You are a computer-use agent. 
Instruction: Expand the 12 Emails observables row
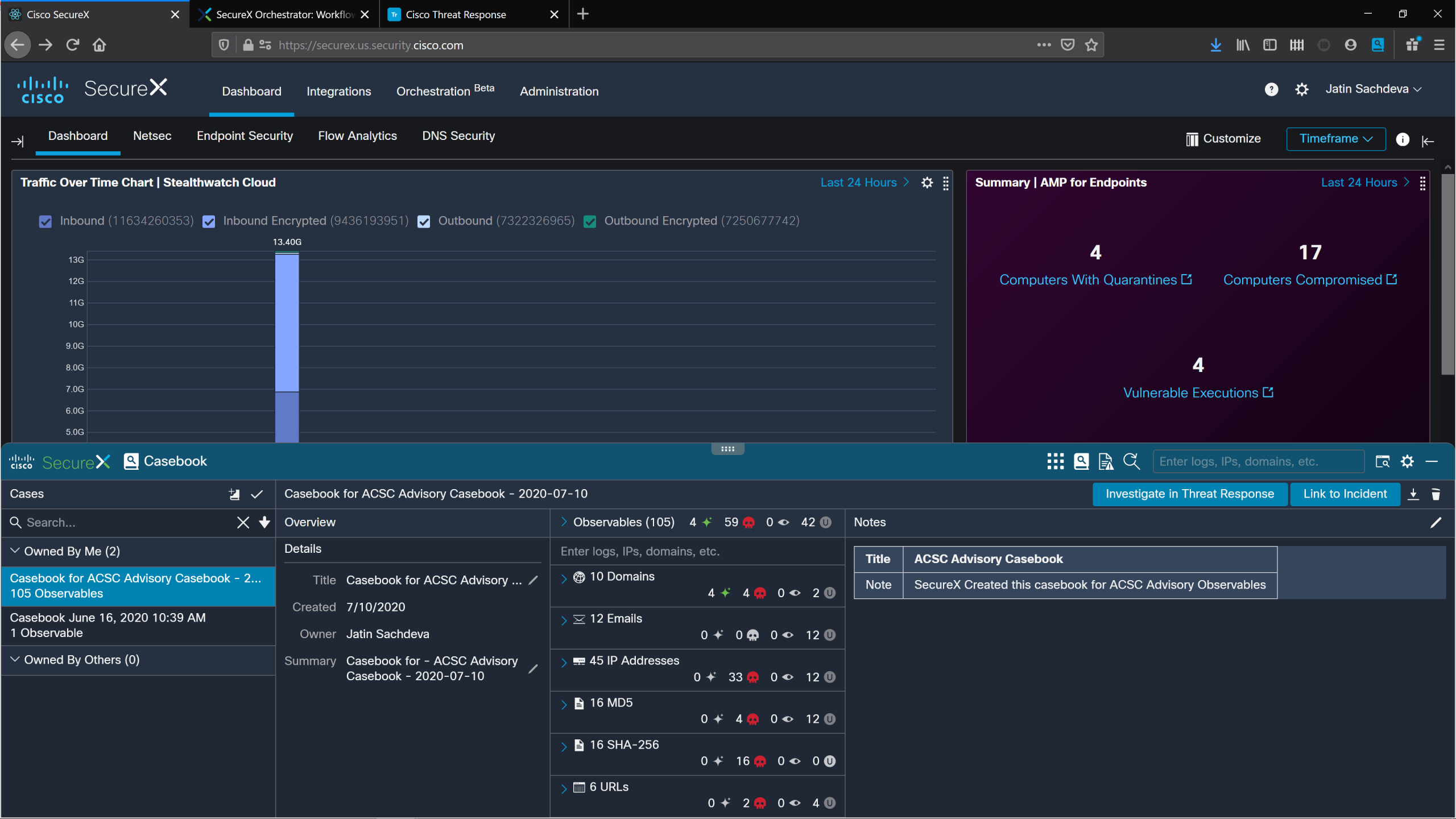pos(564,621)
